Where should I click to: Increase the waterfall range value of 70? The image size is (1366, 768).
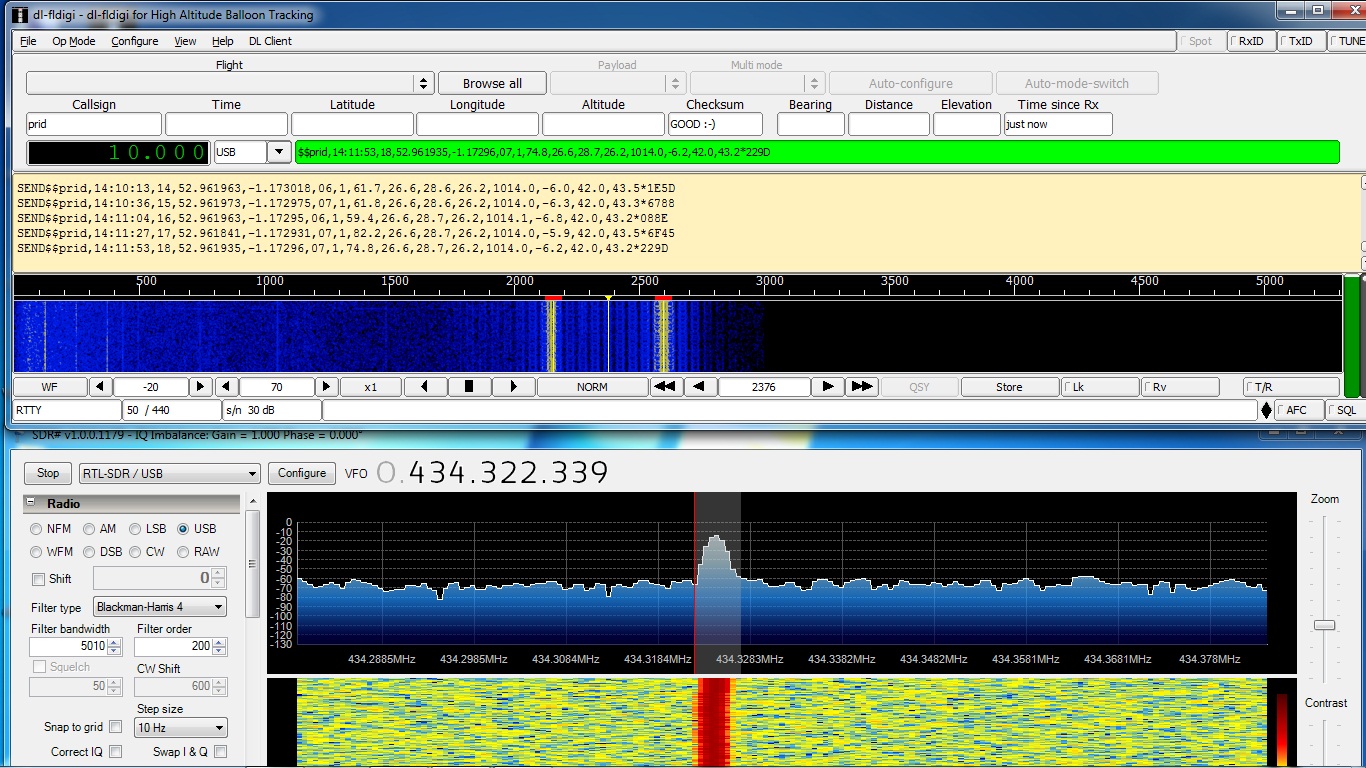[x=326, y=387]
